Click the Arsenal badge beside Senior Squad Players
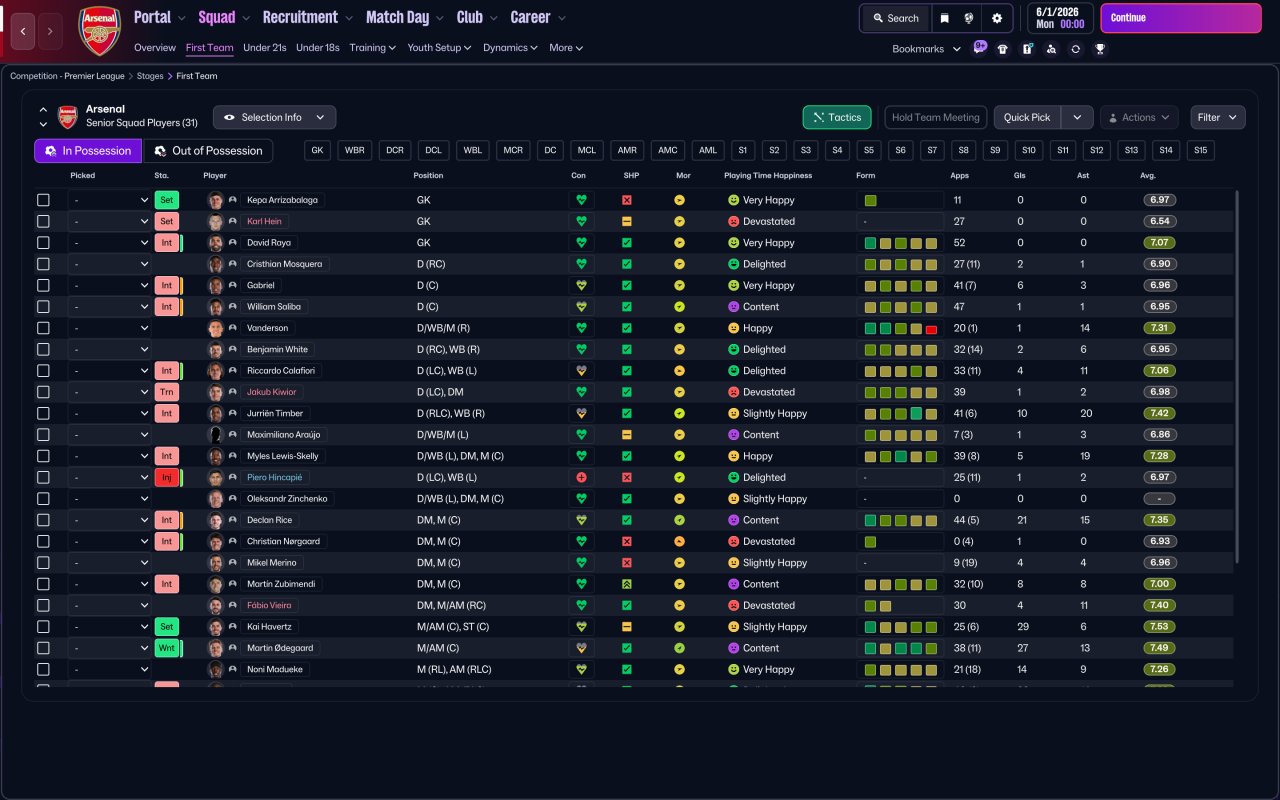The height and width of the screenshot is (800, 1280). click(68, 117)
